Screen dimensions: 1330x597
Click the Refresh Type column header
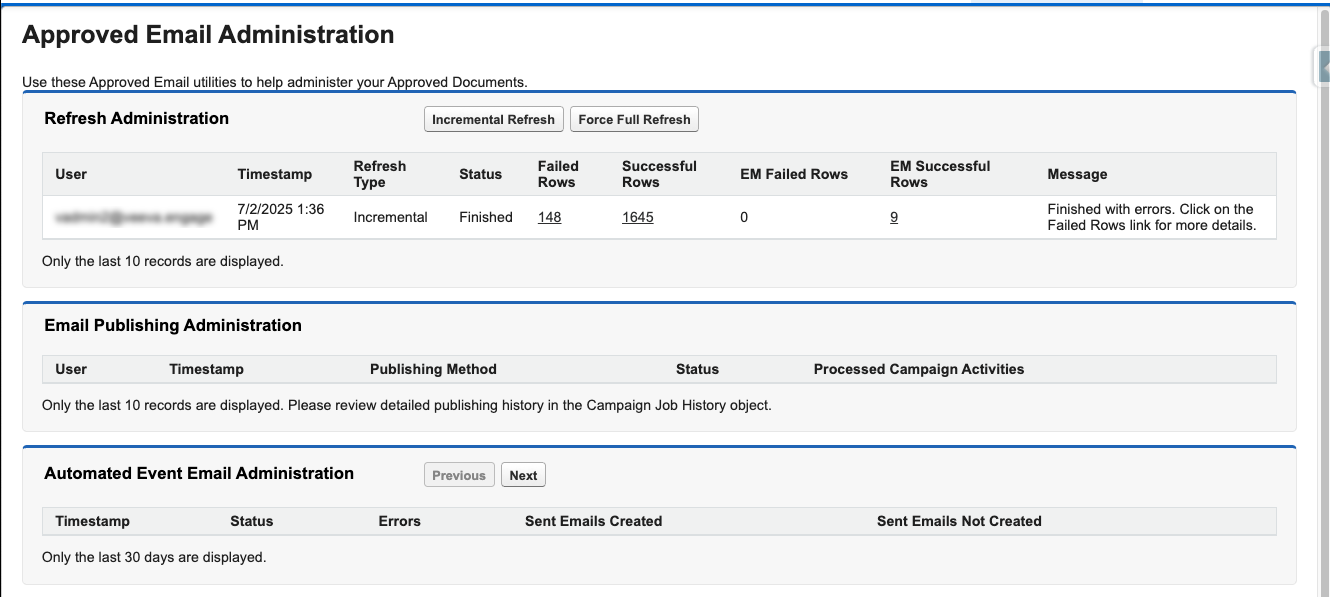(x=379, y=174)
